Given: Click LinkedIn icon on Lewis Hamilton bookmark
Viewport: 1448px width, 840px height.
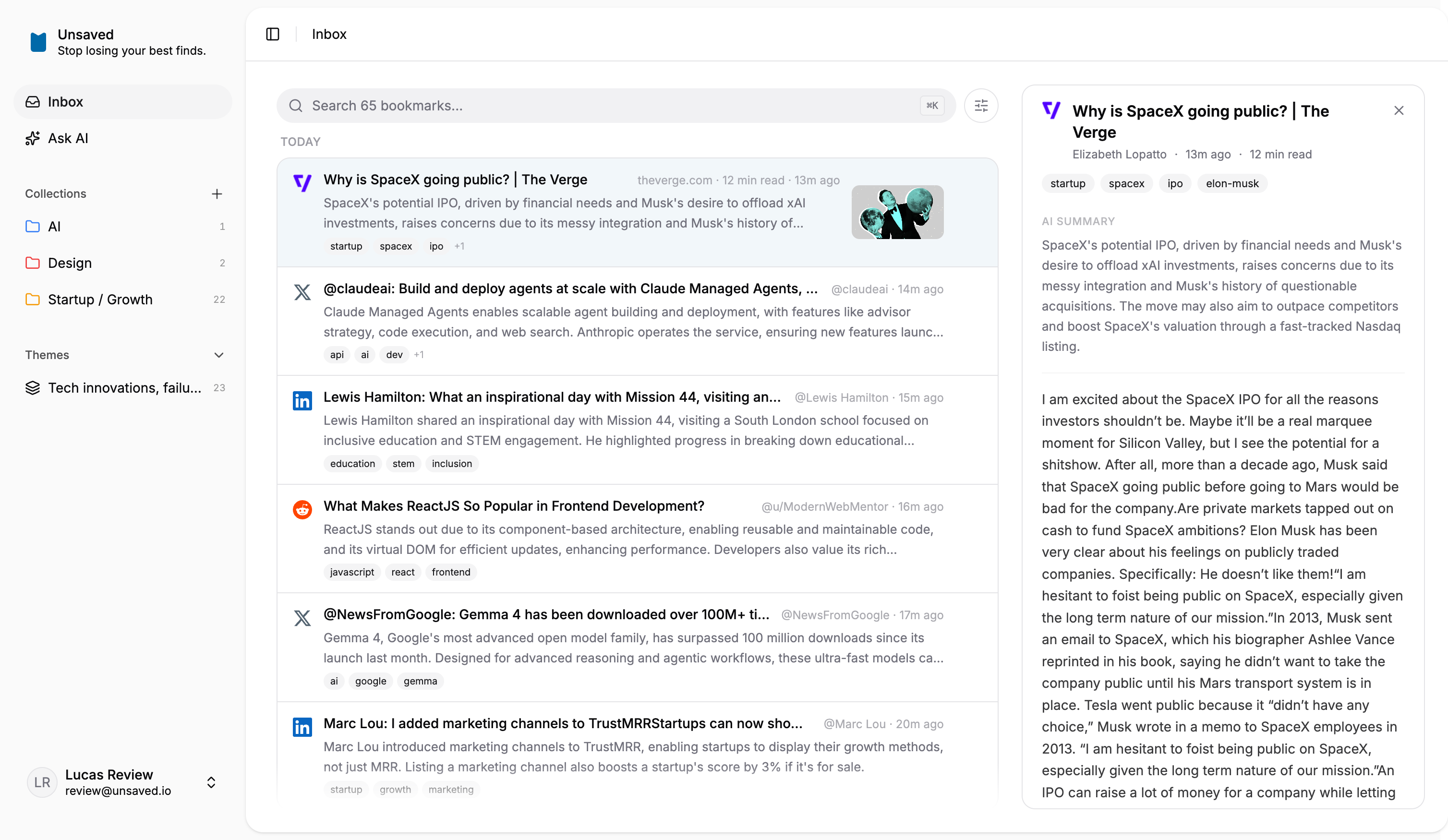Looking at the screenshot, I should tap(302, 400).
